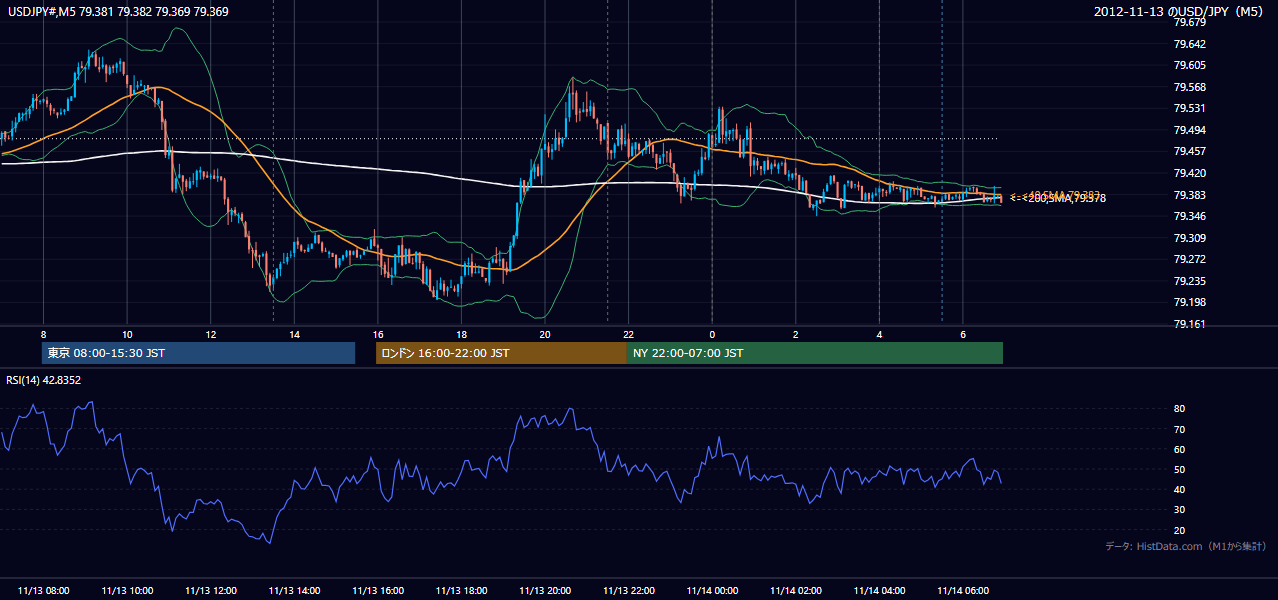Click hour label 4 under price chart
1278x600 pixels.
pos(879,334)
